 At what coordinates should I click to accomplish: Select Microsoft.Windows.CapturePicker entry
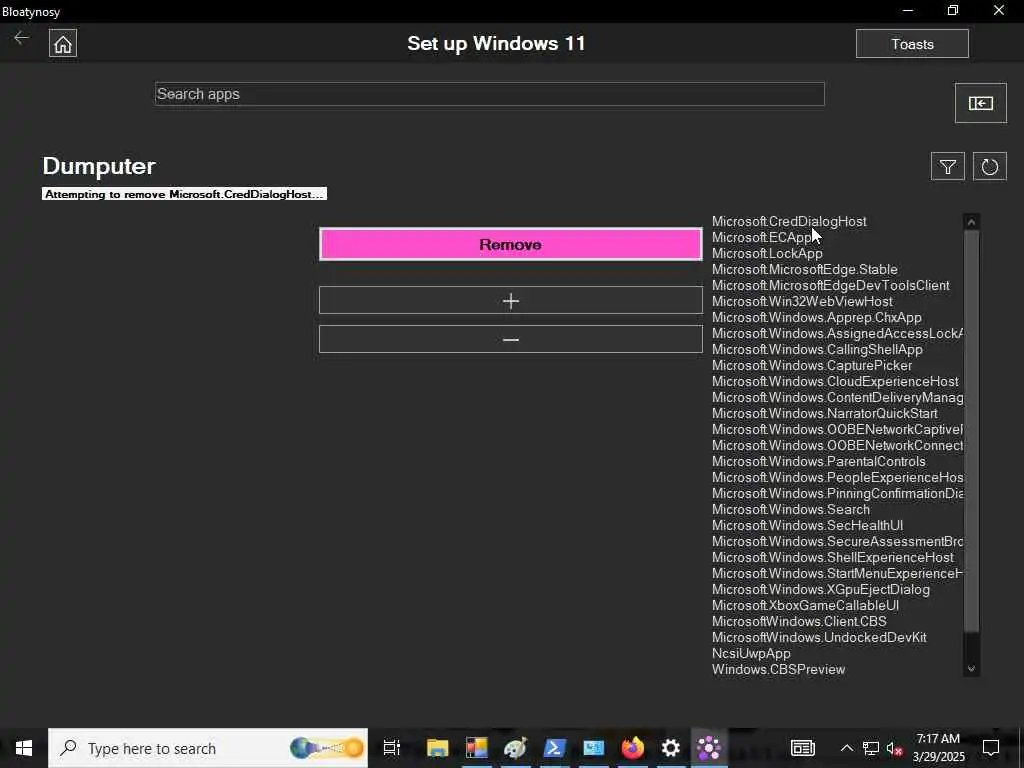812,366
